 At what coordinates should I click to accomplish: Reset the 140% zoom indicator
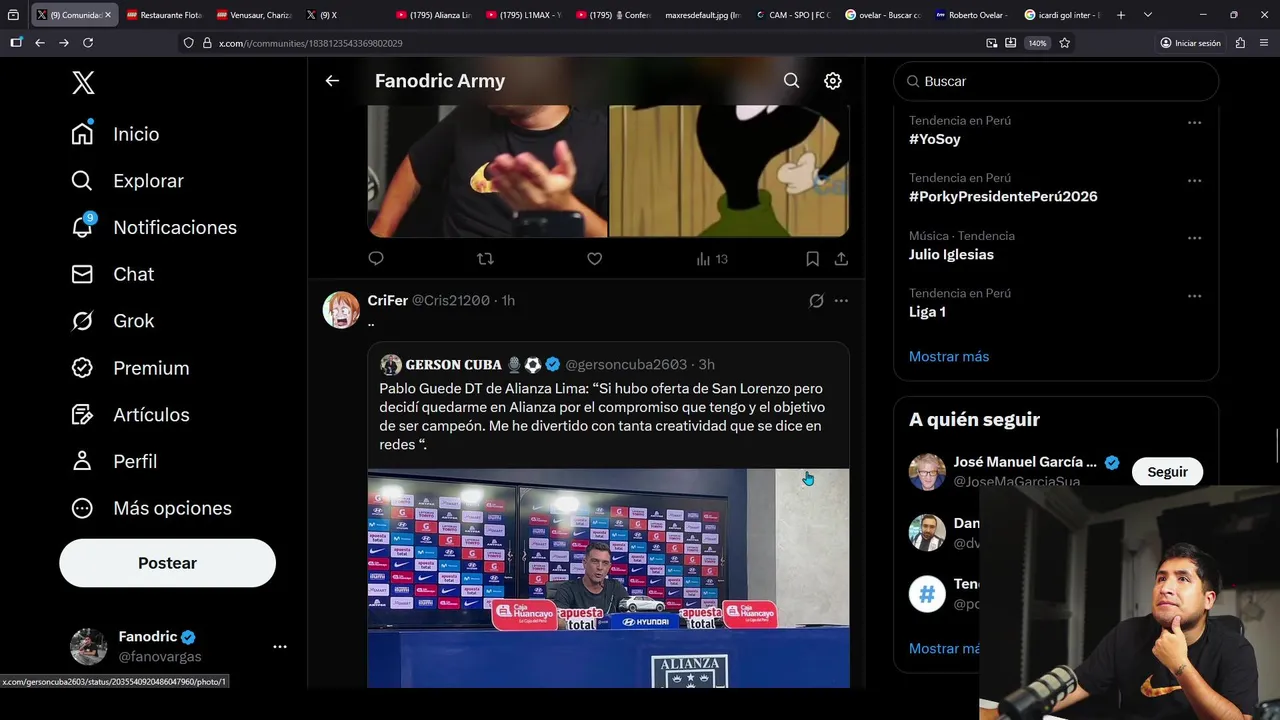pyautogui.click(x=1037, y=43)
